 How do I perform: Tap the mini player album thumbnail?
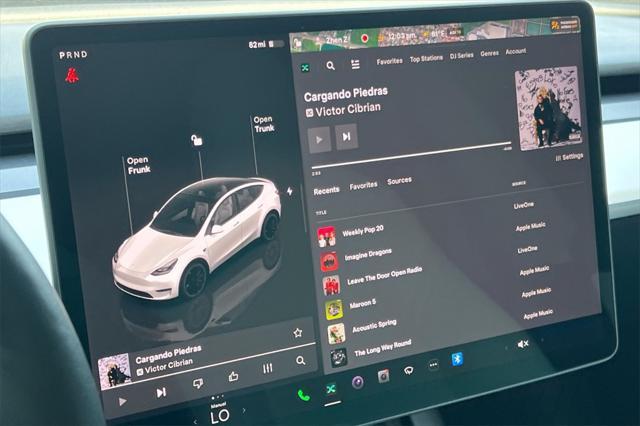[x=115, y=371]
